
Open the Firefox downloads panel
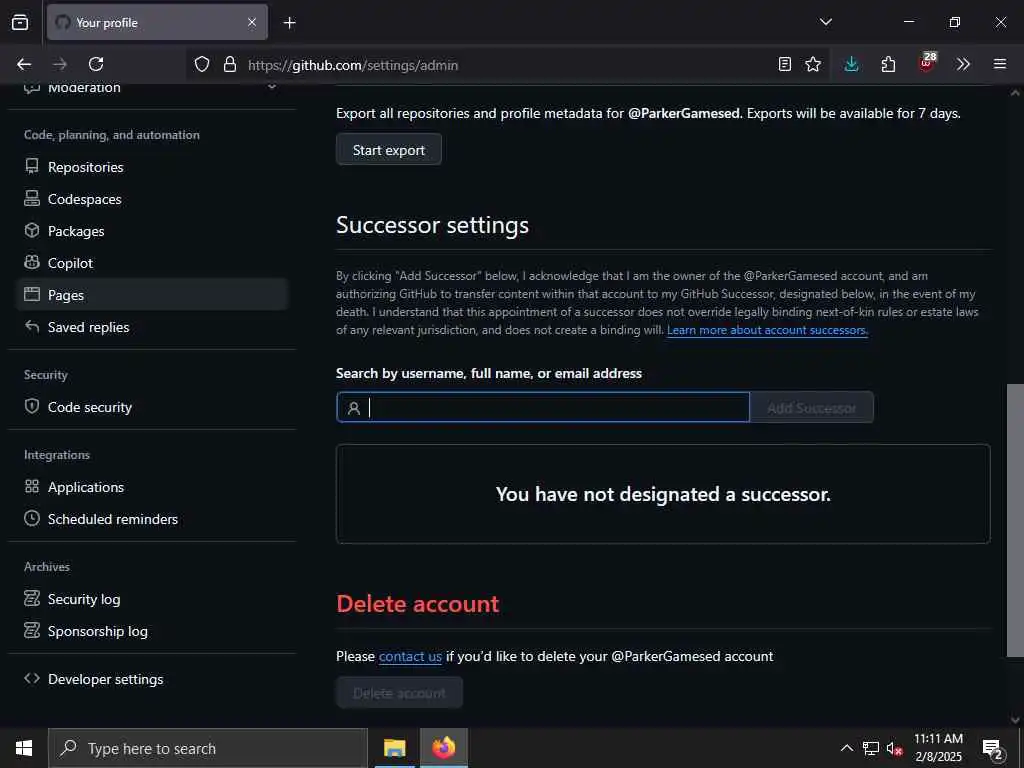click(851, 64)
